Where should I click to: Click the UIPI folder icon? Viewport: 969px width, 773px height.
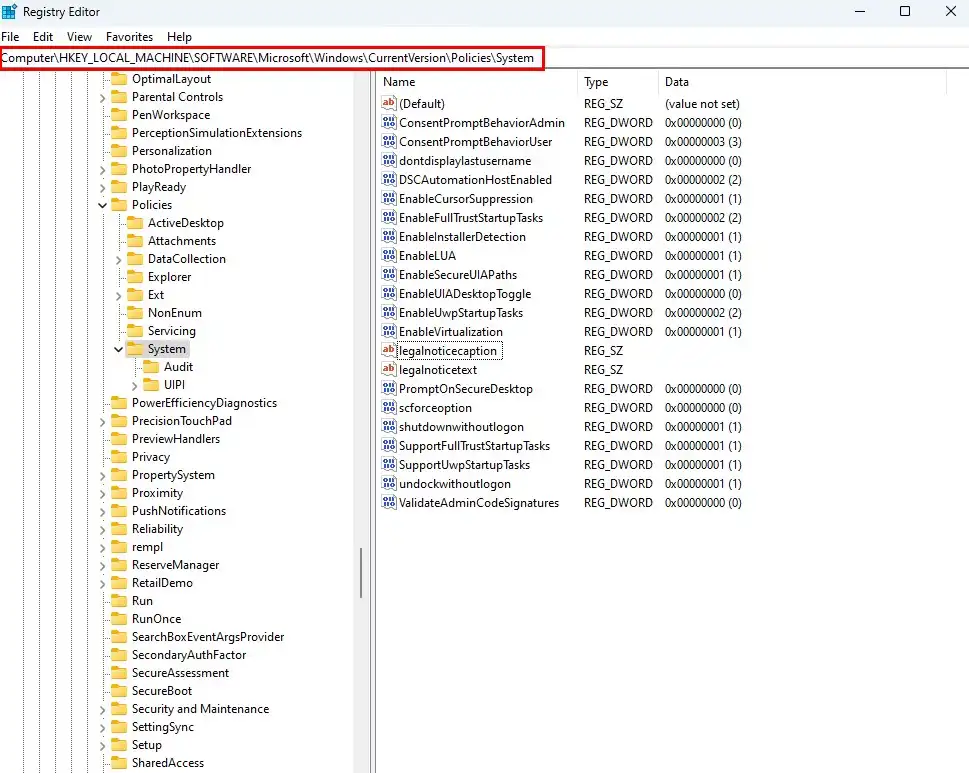click(x=151, y=385)
